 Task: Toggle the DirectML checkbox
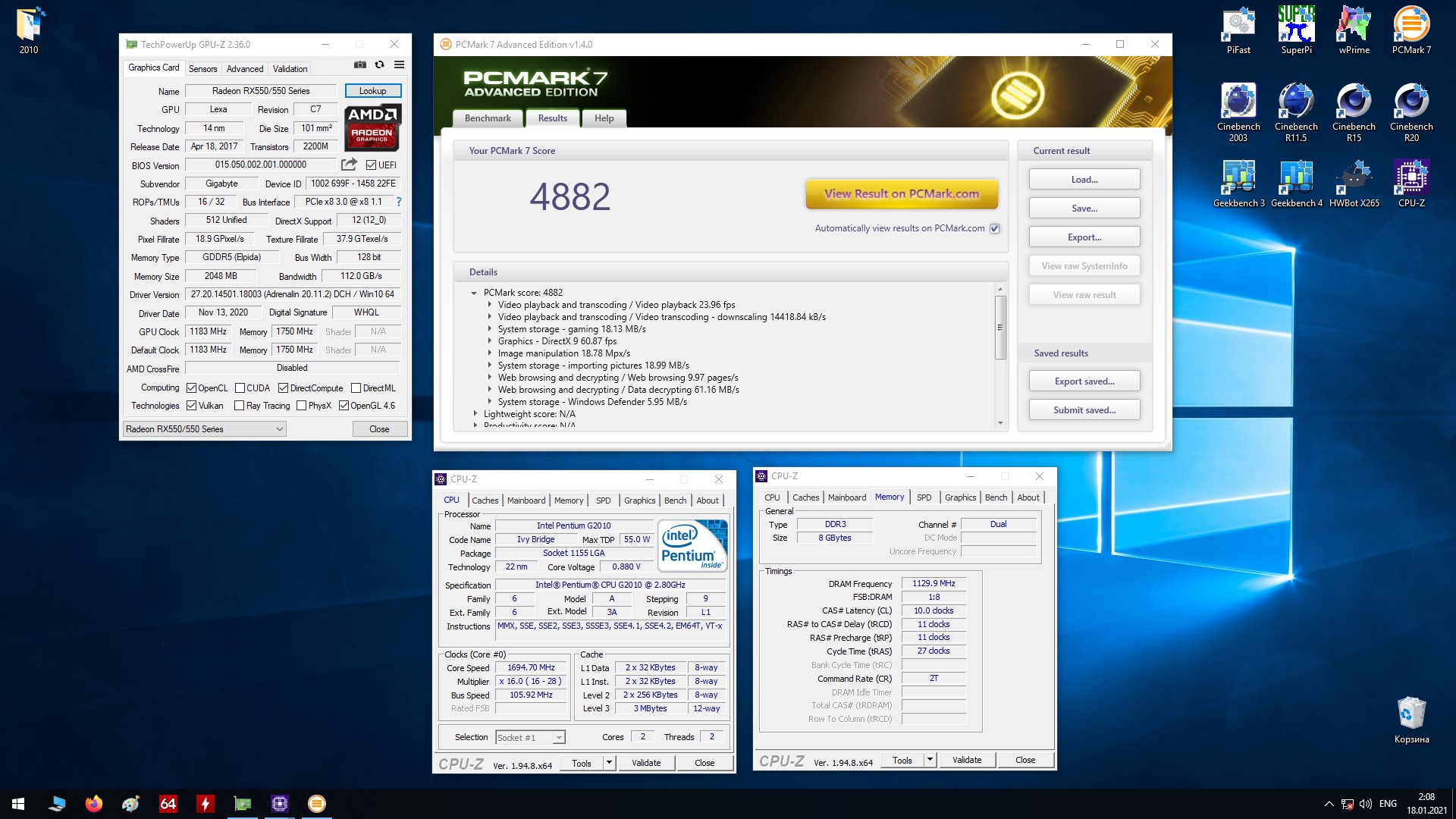pos(356,388)
